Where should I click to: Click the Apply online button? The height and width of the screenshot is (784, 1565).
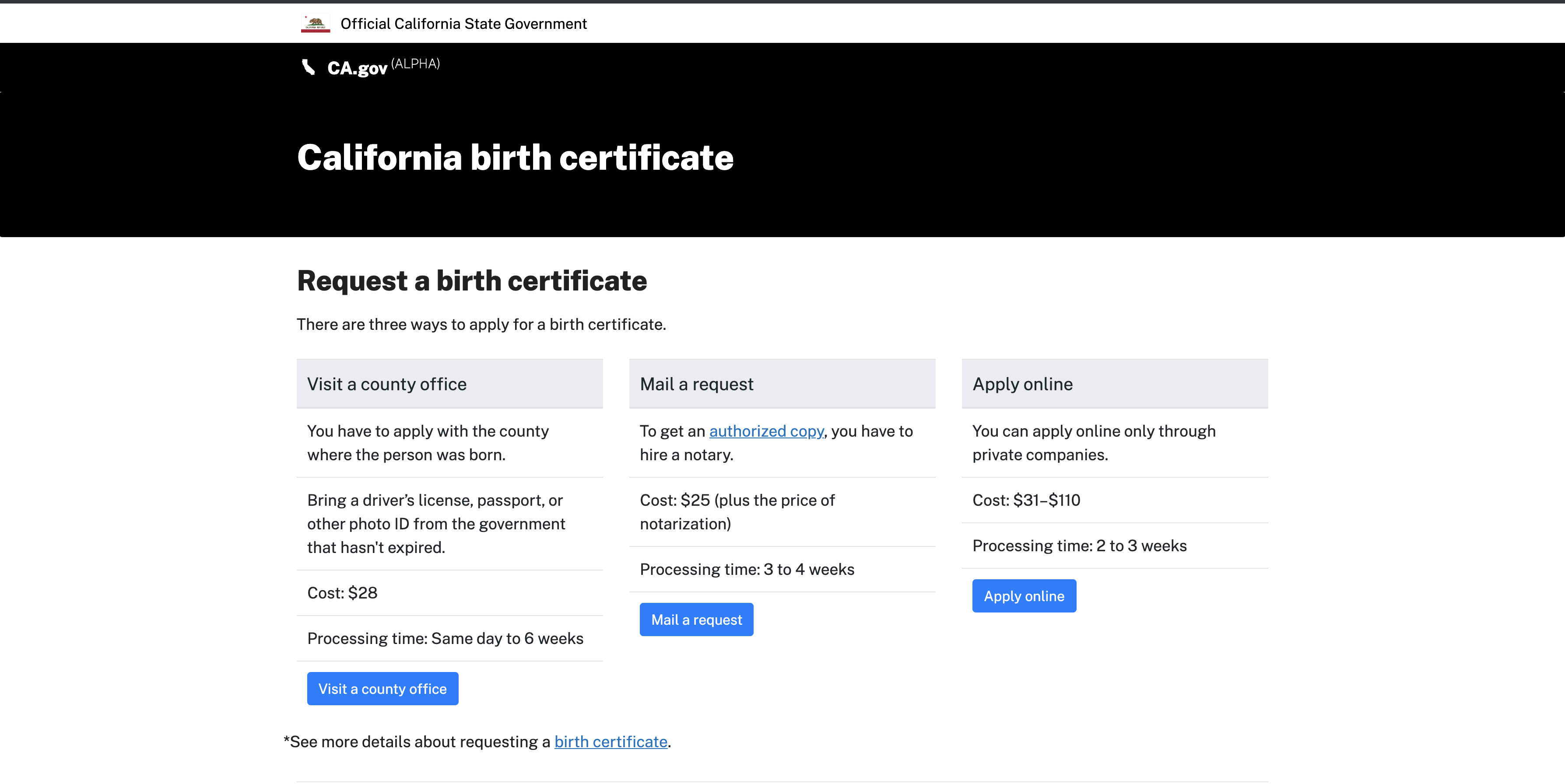[1024, 596]
